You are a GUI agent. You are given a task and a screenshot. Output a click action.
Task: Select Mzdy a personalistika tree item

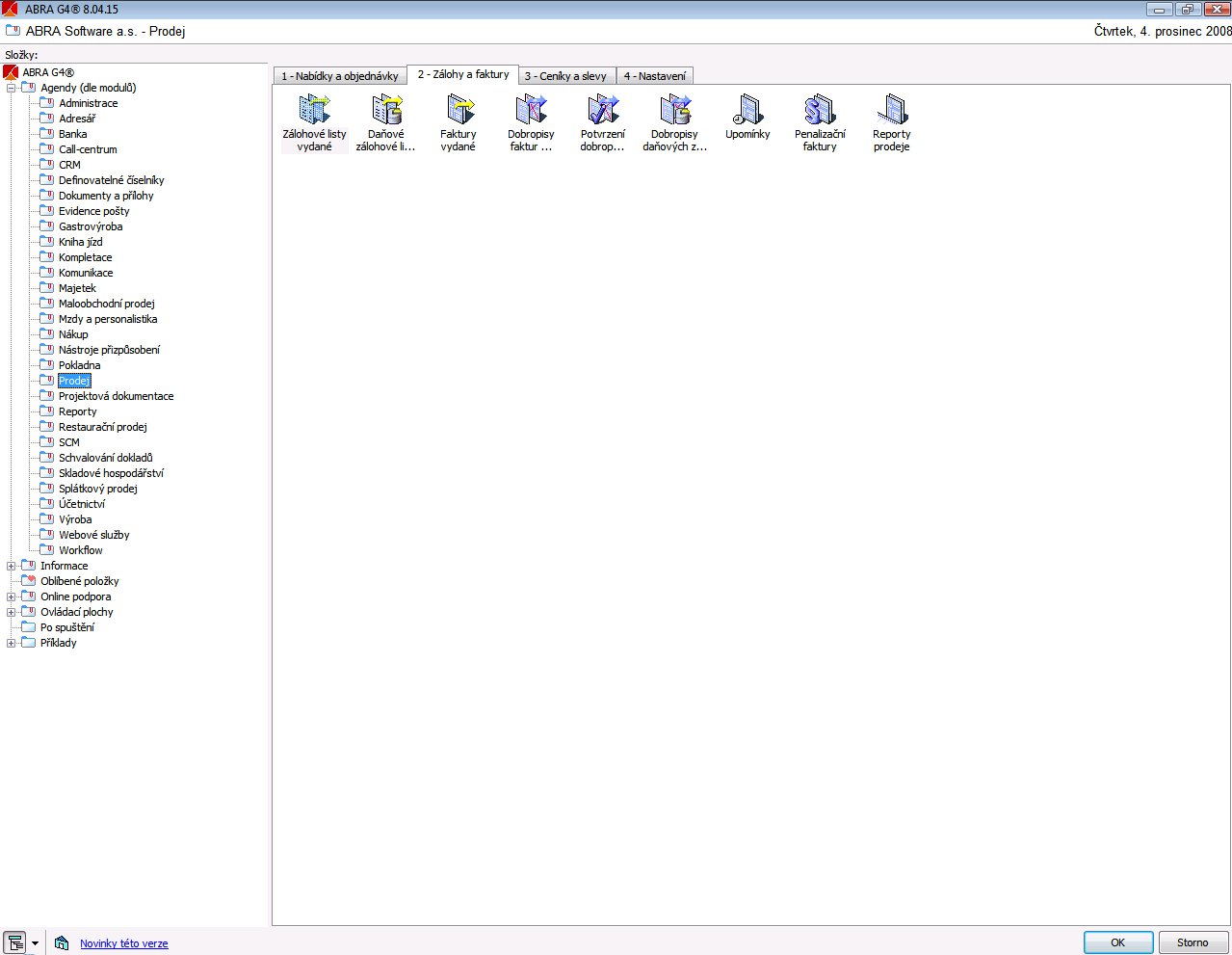click(108, 319)
